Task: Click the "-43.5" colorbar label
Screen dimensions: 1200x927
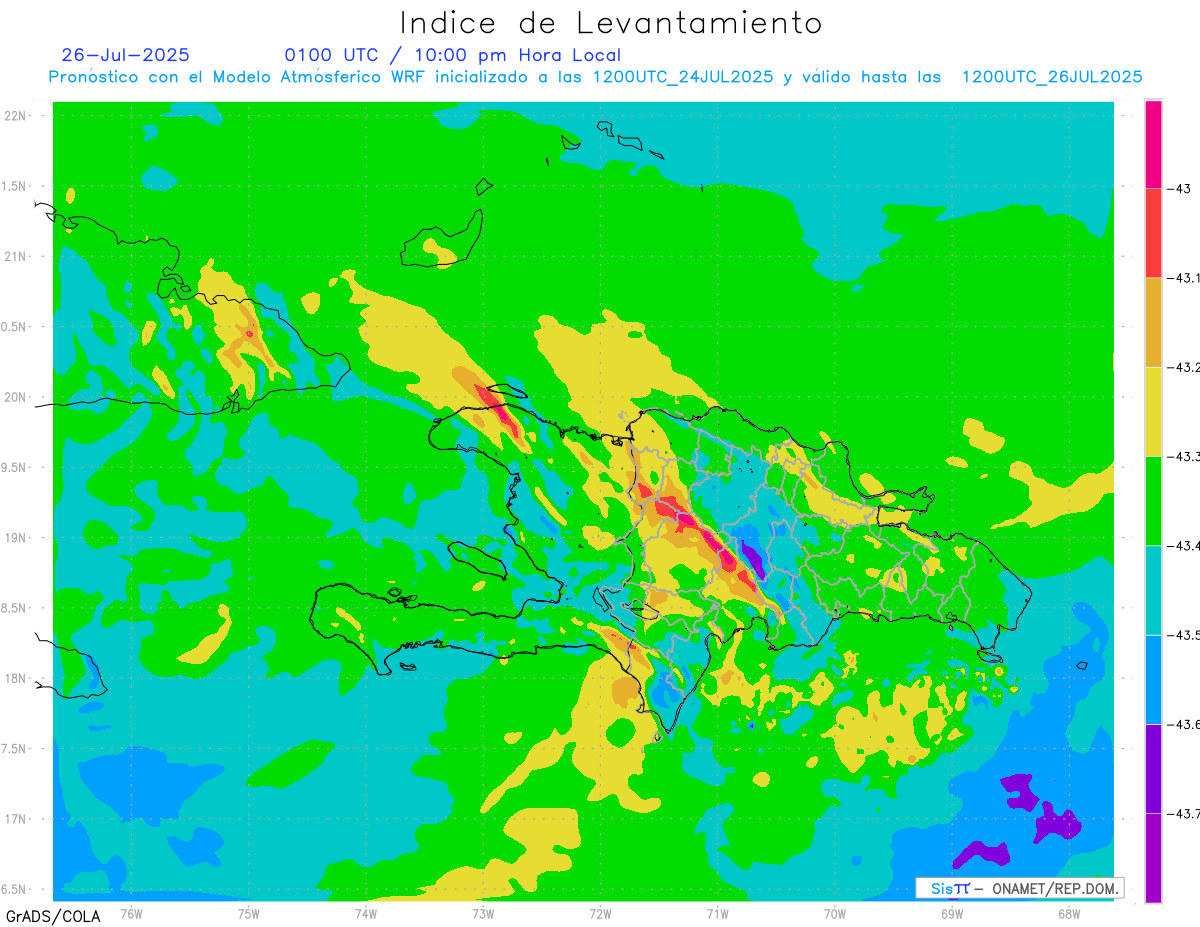Action: [1183, 635]
